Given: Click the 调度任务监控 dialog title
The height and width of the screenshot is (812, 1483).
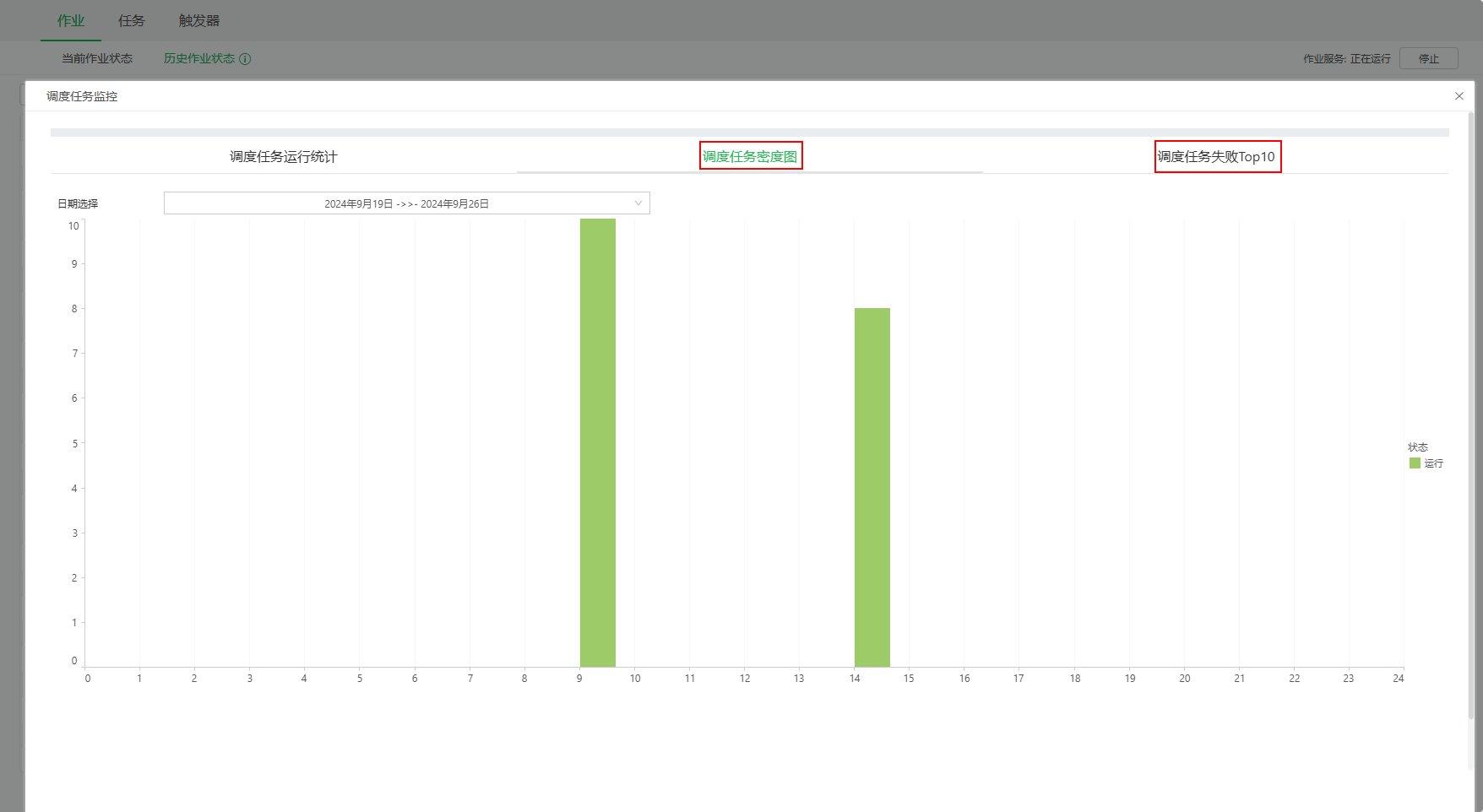Looking at the screenshot, I should (82, 96).
